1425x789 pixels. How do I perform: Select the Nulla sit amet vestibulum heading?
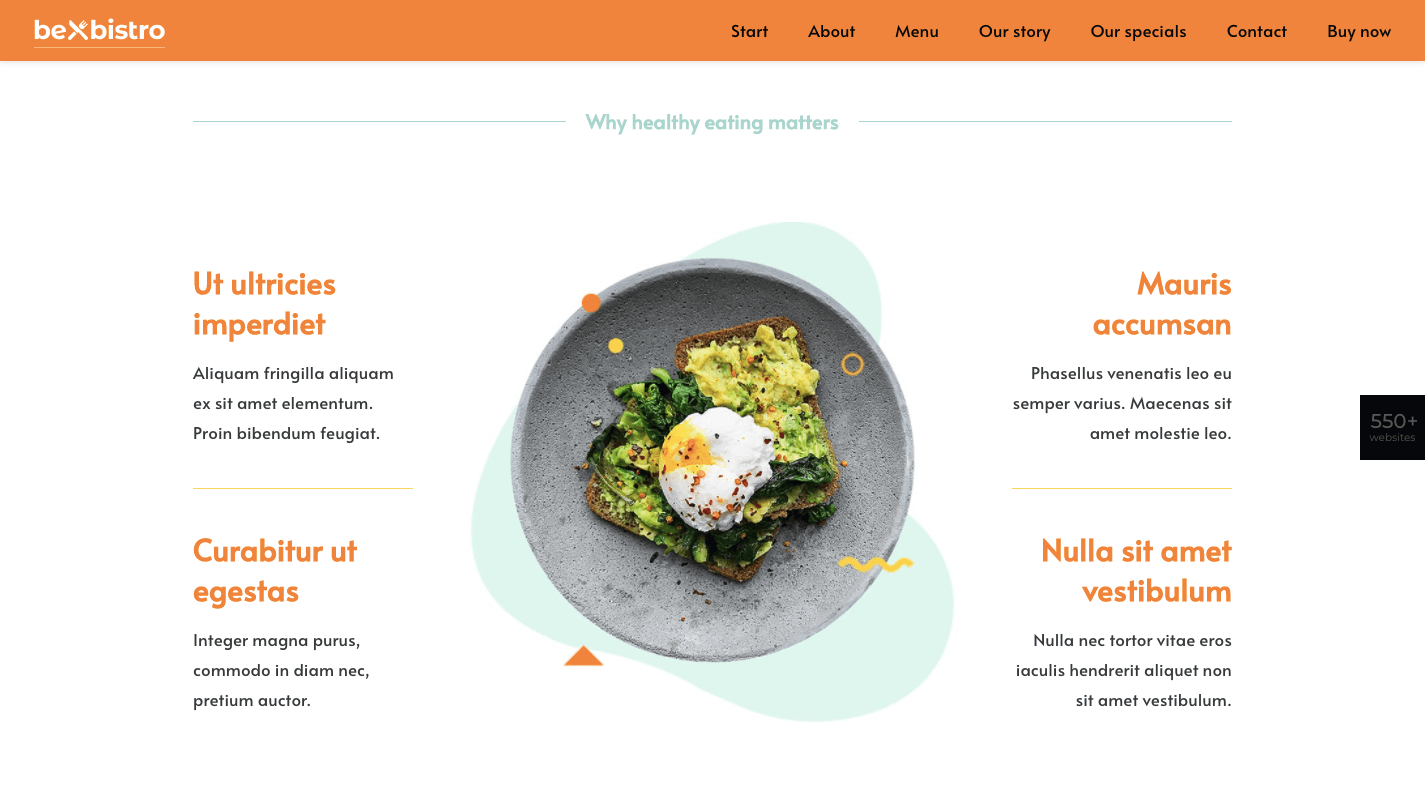(1136, 571)
